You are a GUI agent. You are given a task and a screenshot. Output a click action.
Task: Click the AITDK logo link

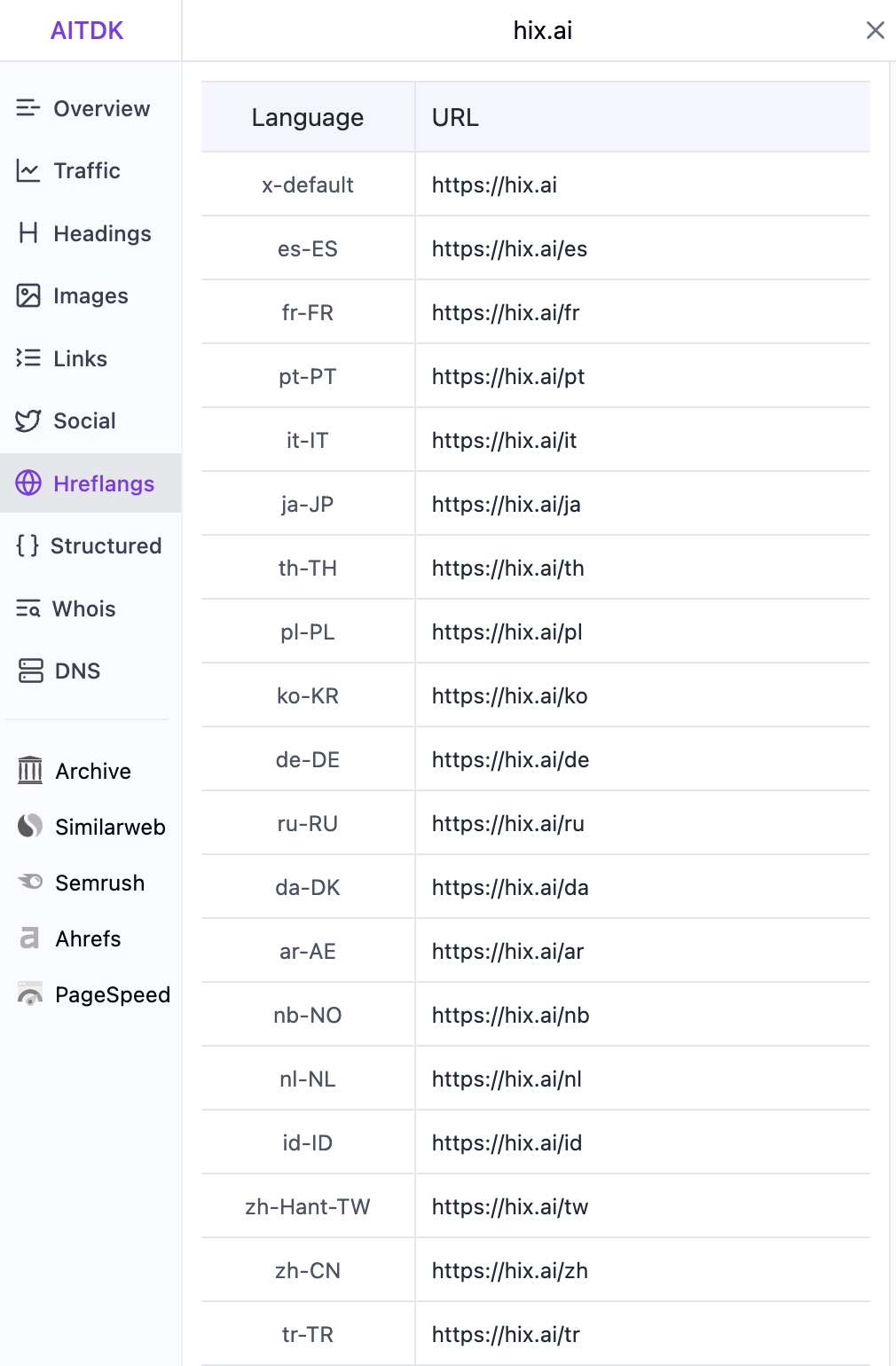87,30
